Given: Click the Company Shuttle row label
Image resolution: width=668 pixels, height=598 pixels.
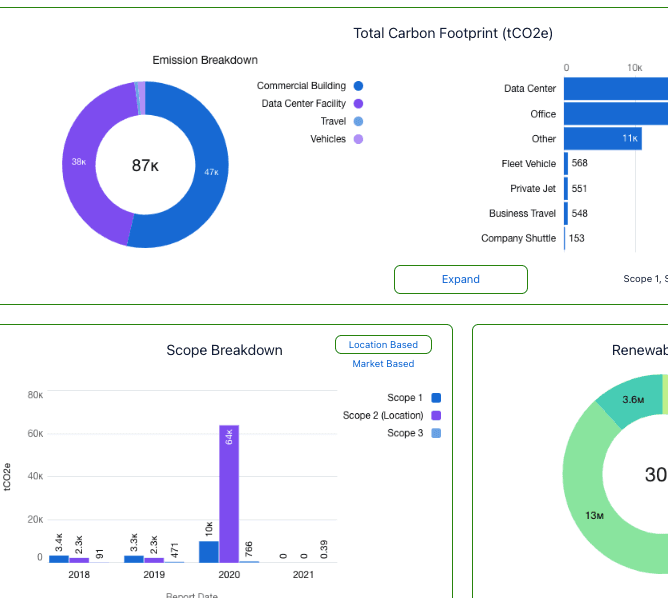Looking at the screenshot, I should click(x=518, y=239).
